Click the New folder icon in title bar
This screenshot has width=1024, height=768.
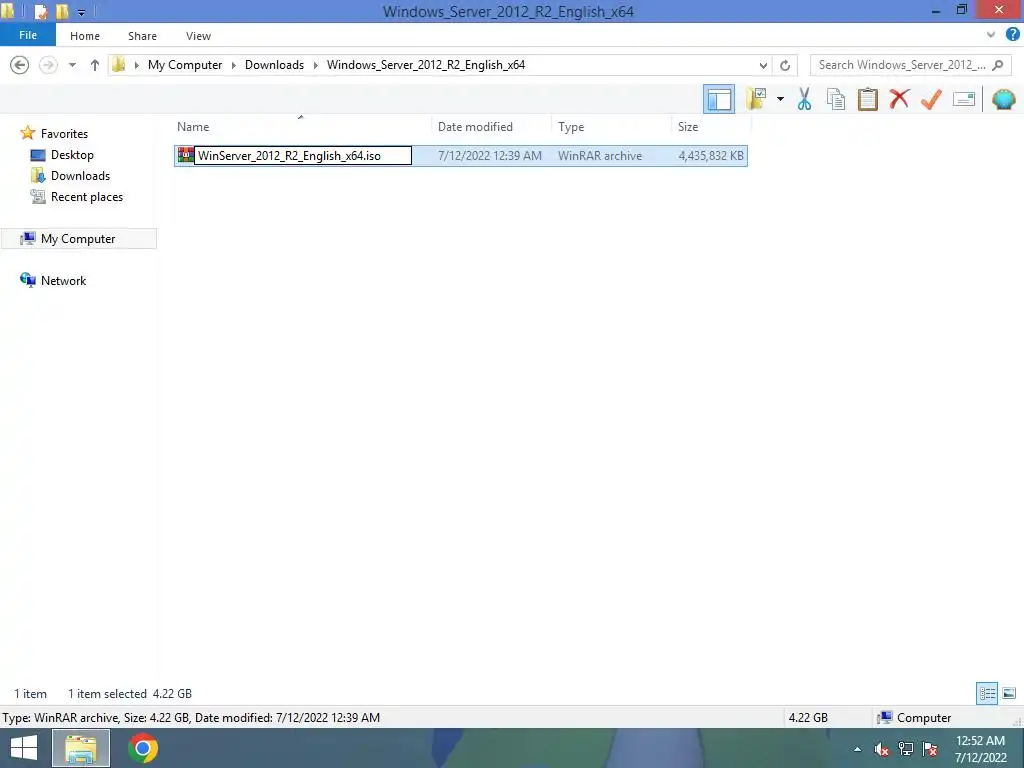point(62,11)
